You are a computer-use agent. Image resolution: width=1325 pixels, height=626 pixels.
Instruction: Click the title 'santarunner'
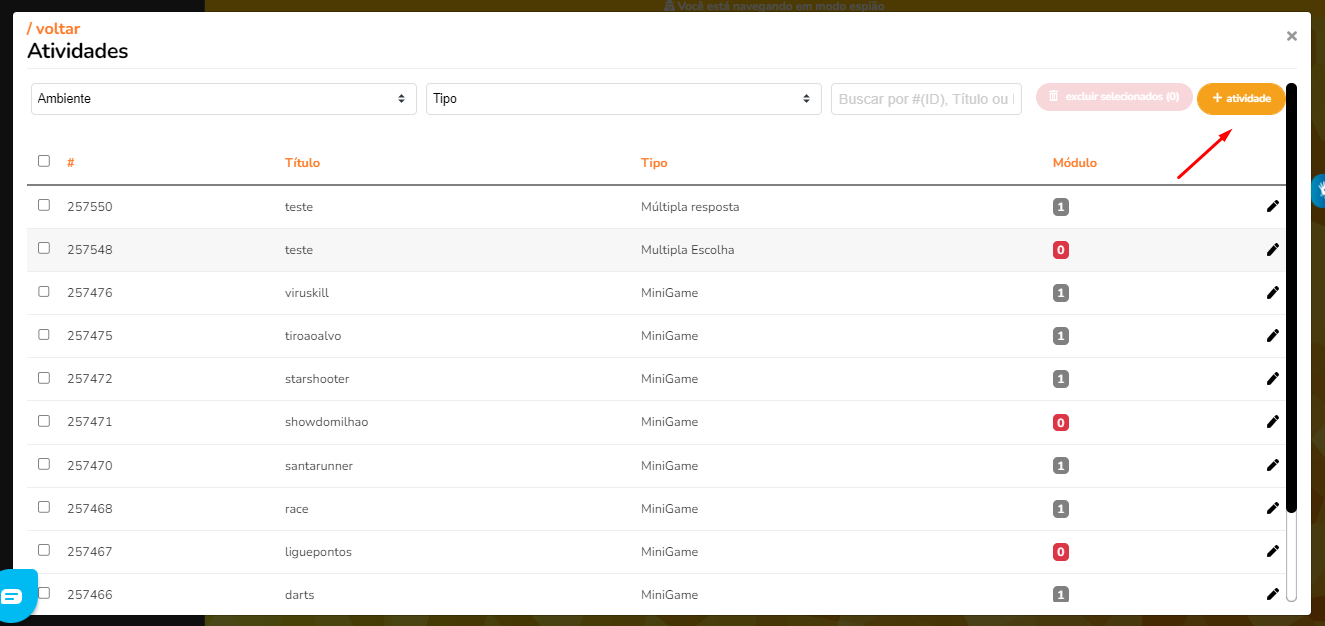click(319, 466)
